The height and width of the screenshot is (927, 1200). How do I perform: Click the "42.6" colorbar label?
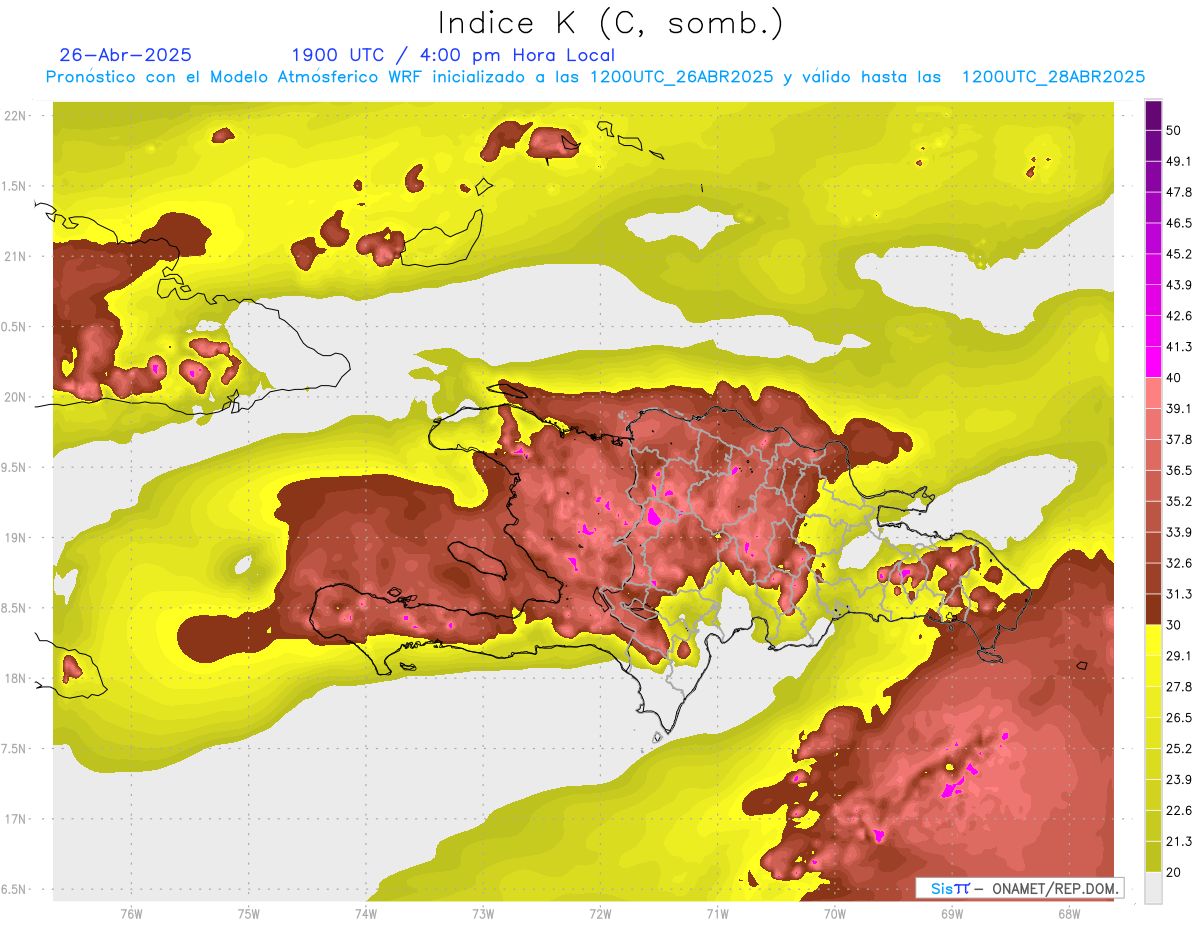1179,316
